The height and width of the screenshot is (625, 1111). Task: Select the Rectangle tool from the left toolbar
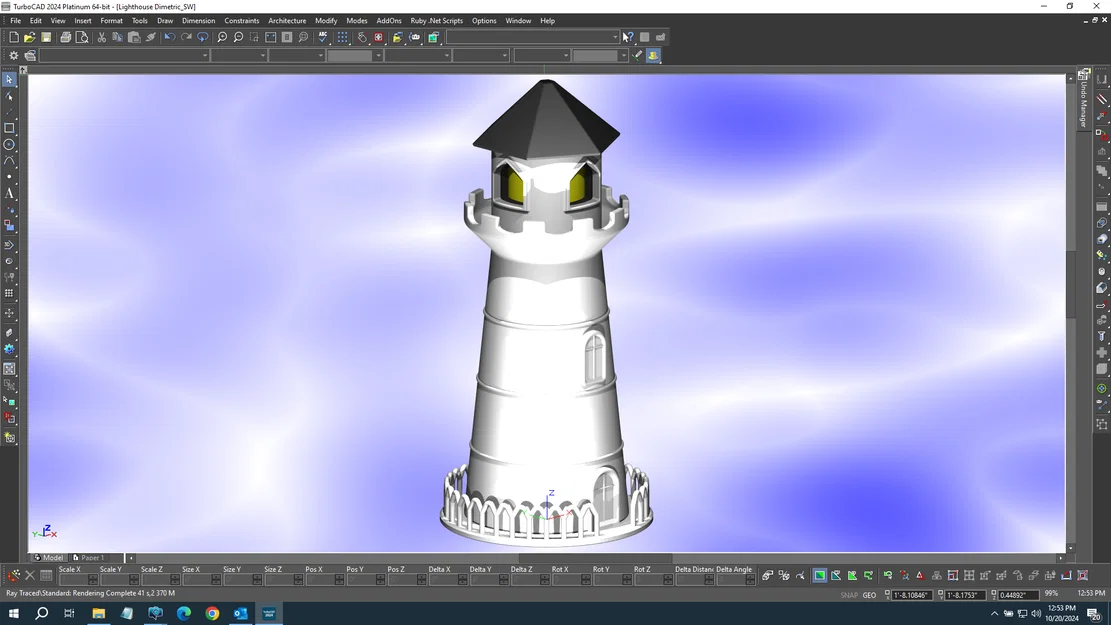click(10, 127)
